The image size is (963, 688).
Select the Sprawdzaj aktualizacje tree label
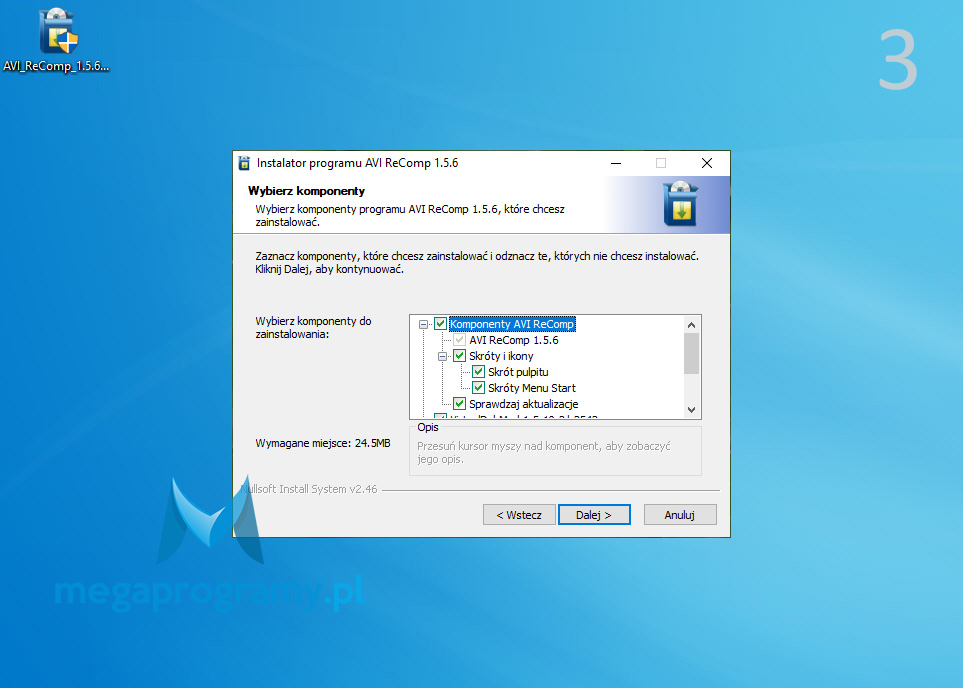(x=524, y=404)
